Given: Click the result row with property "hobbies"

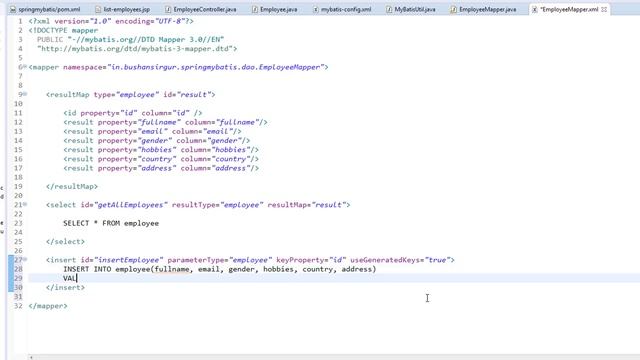Looking at the screenshot, I should click(161, 149).
